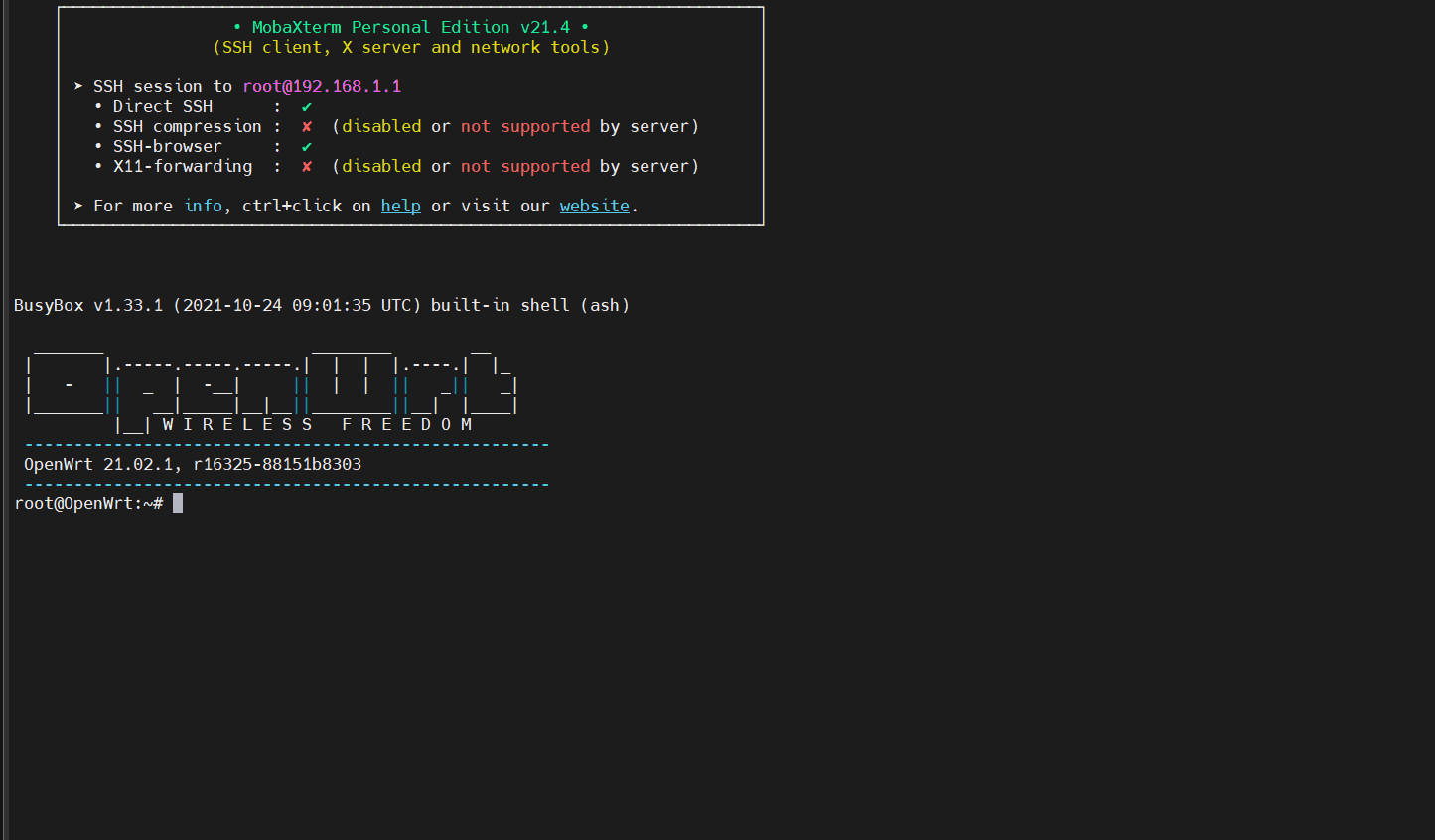
Task: Click the root@OpenWrt:~# shell prompt
Action: point(88,503)
